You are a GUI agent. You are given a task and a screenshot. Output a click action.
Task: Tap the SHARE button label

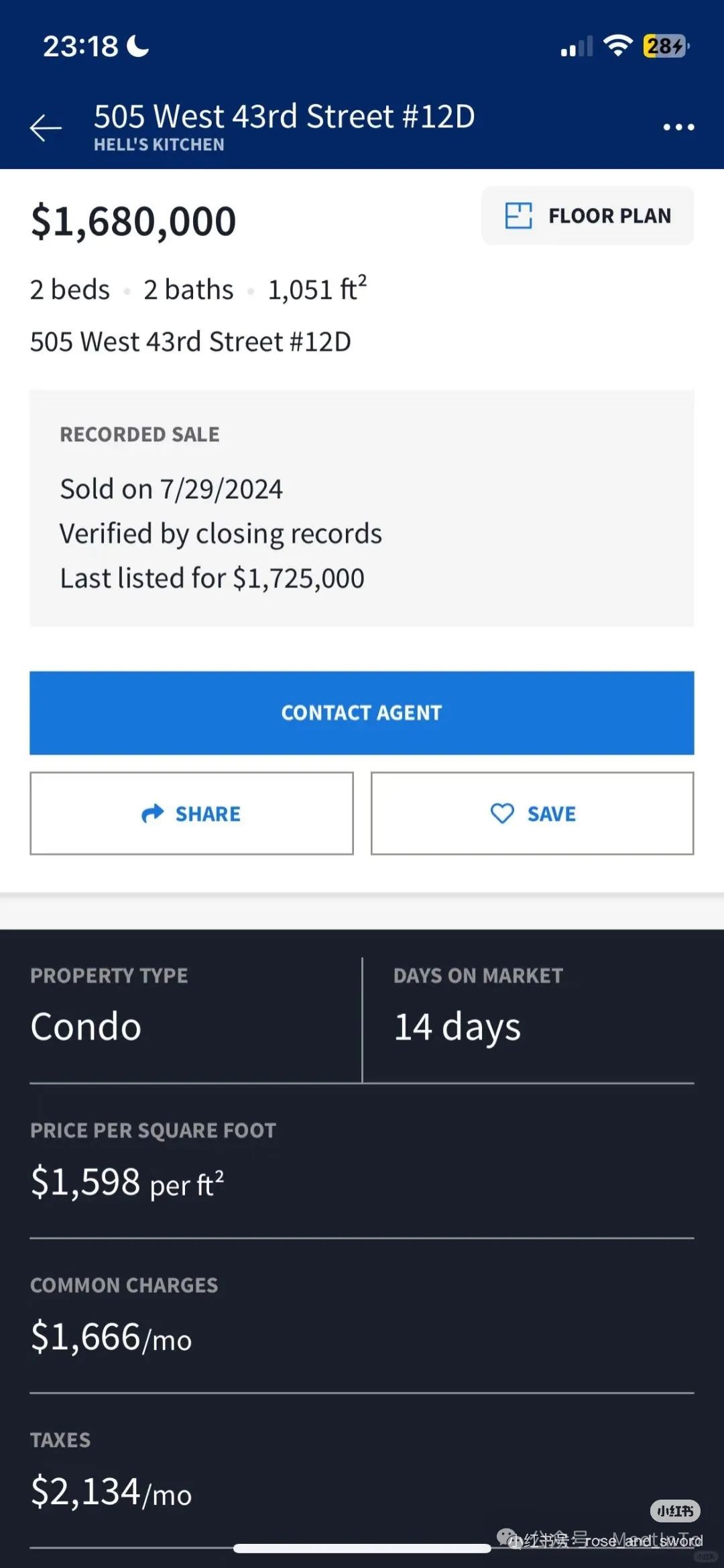(208, 814)
